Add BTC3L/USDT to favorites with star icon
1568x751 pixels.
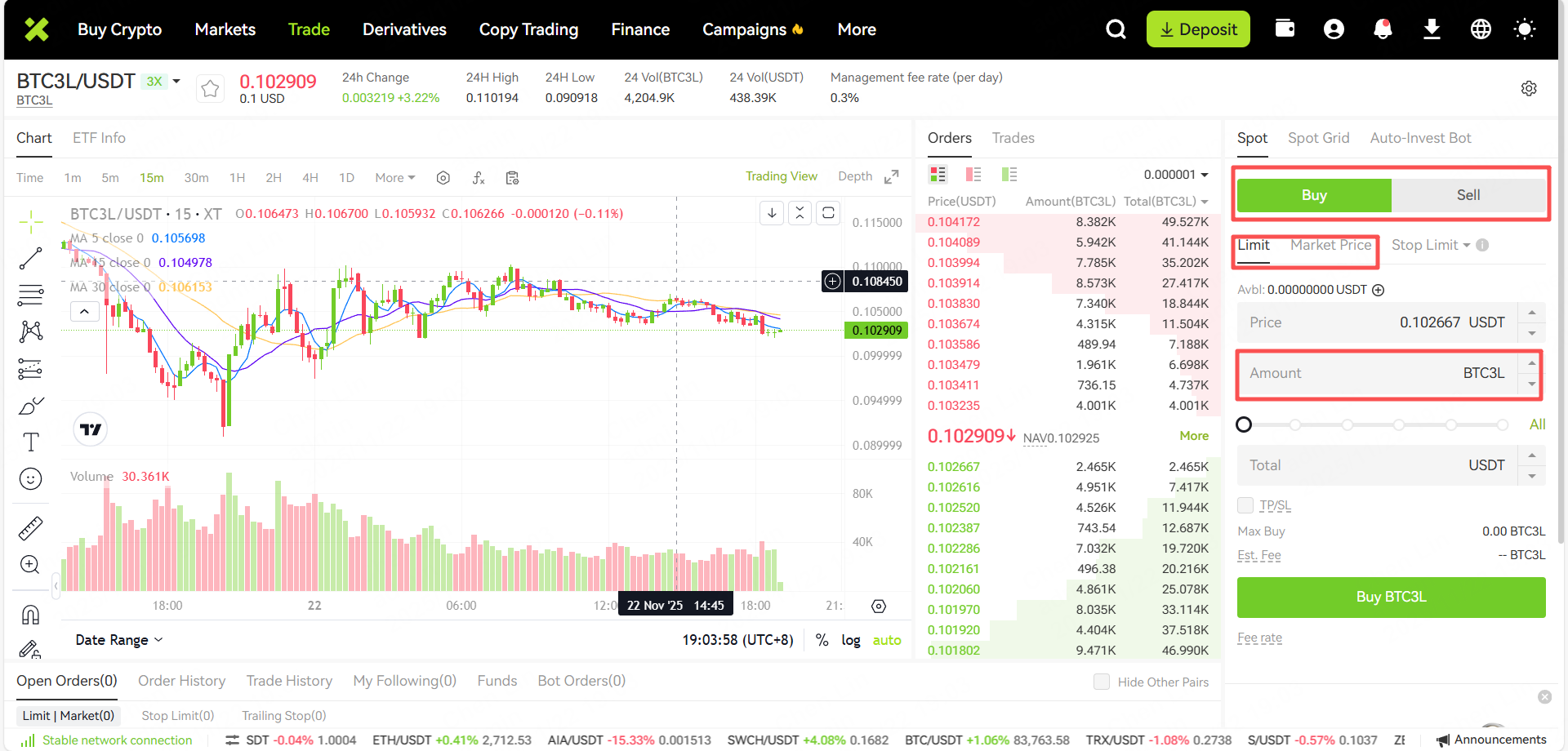(210, 88)
